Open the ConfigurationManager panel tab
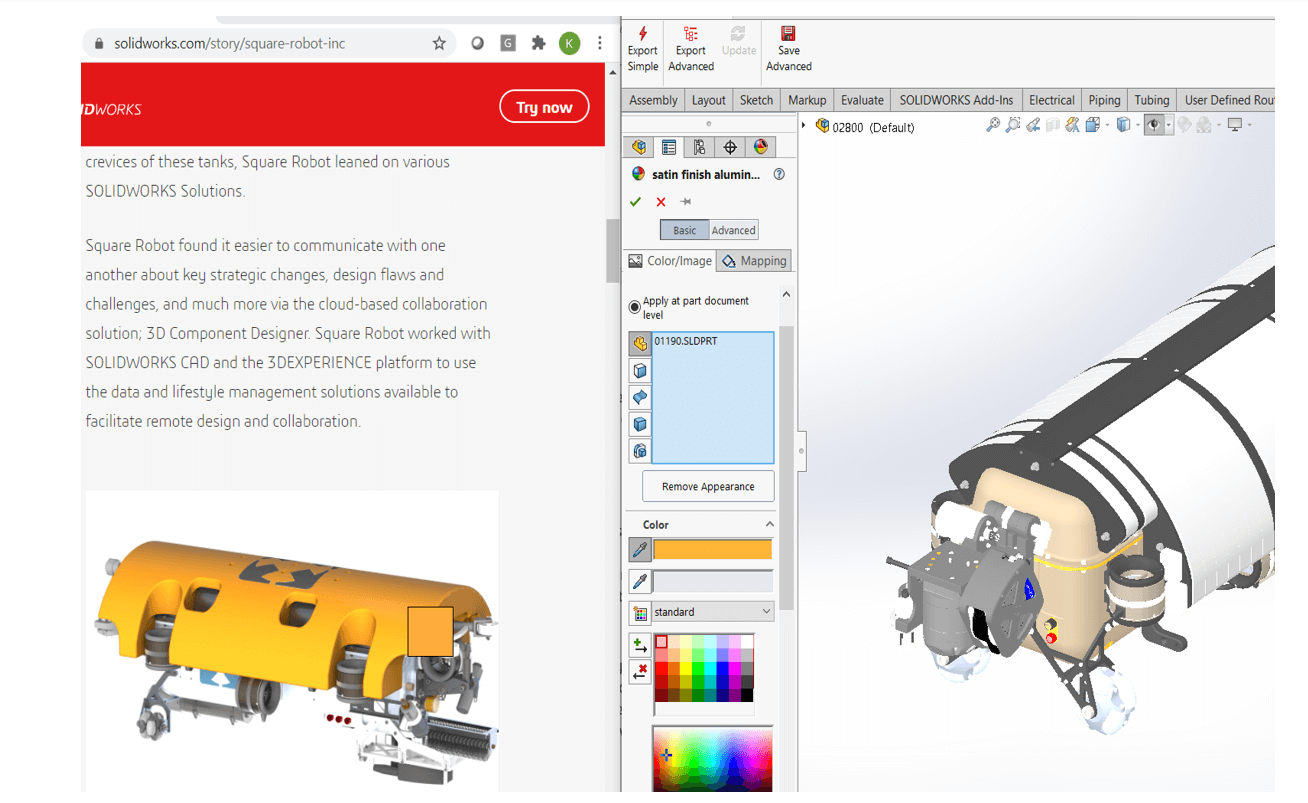 coord(699,147)
